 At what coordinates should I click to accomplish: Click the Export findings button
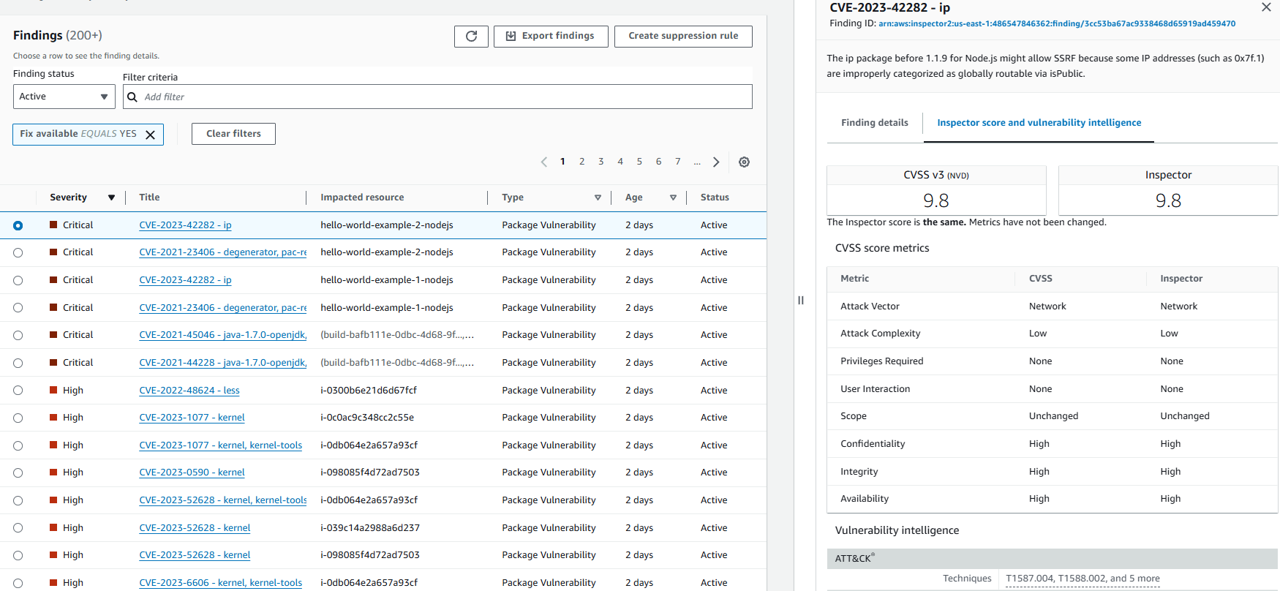pyautogui.click(x=551, y=36)
